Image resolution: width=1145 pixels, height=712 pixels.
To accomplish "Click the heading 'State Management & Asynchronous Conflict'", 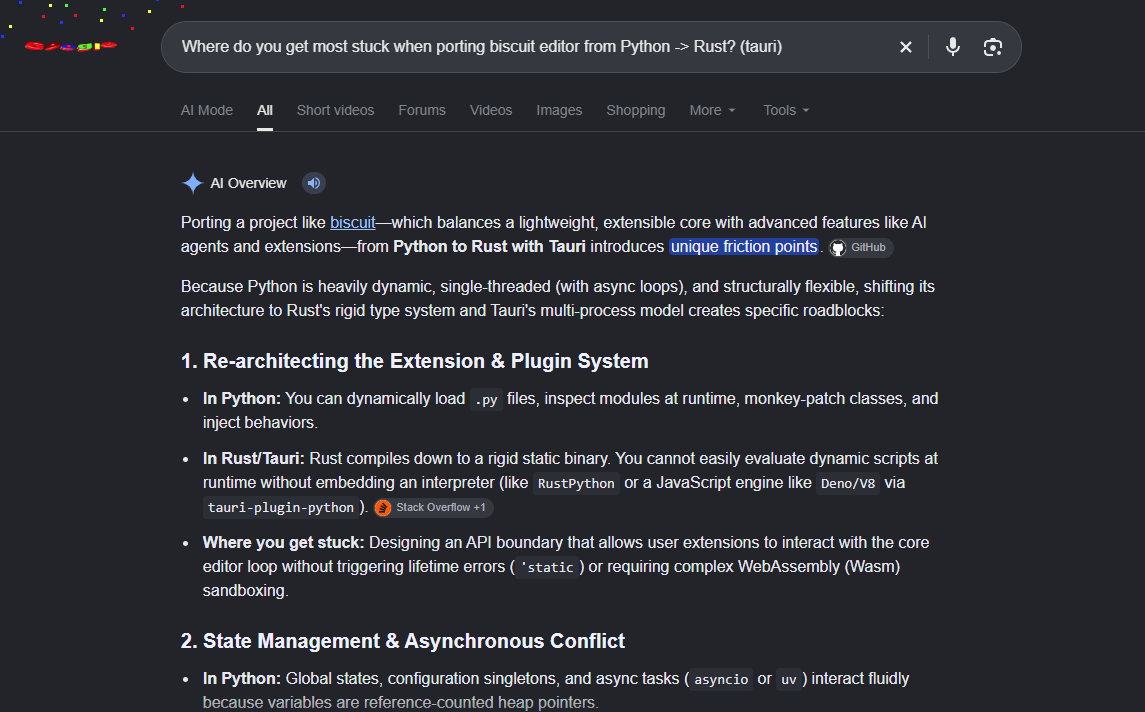I will point(414,641).
